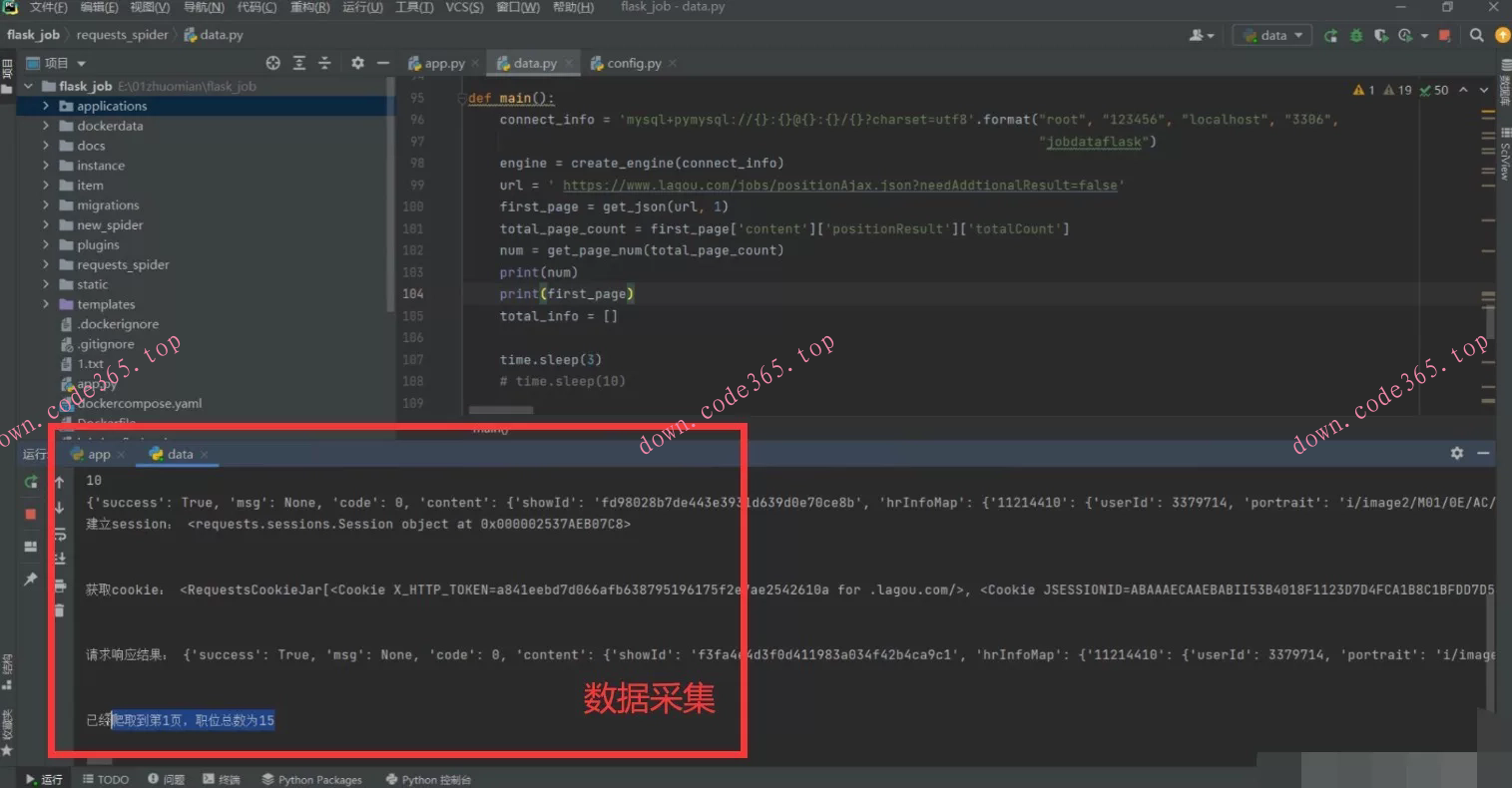Click the Search Everywhere magnifier icon
1512x788 pixels.
coord(1476,36)
